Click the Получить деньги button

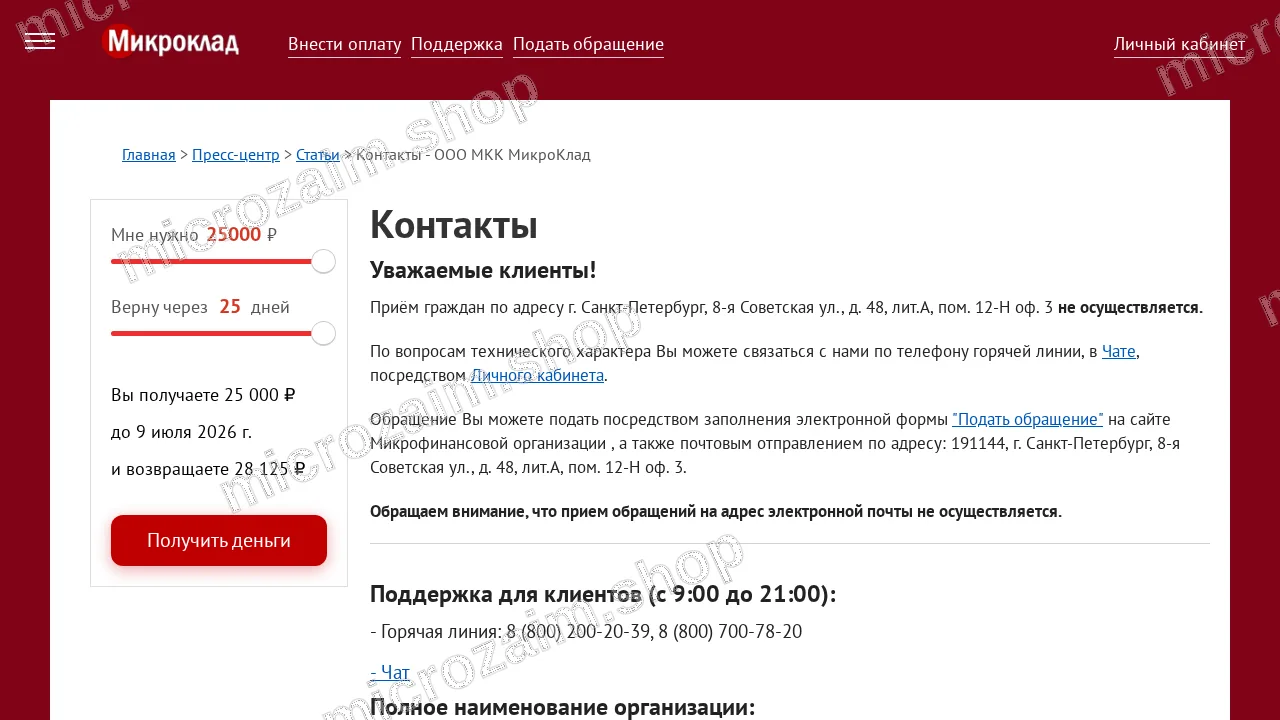point(219,540)
